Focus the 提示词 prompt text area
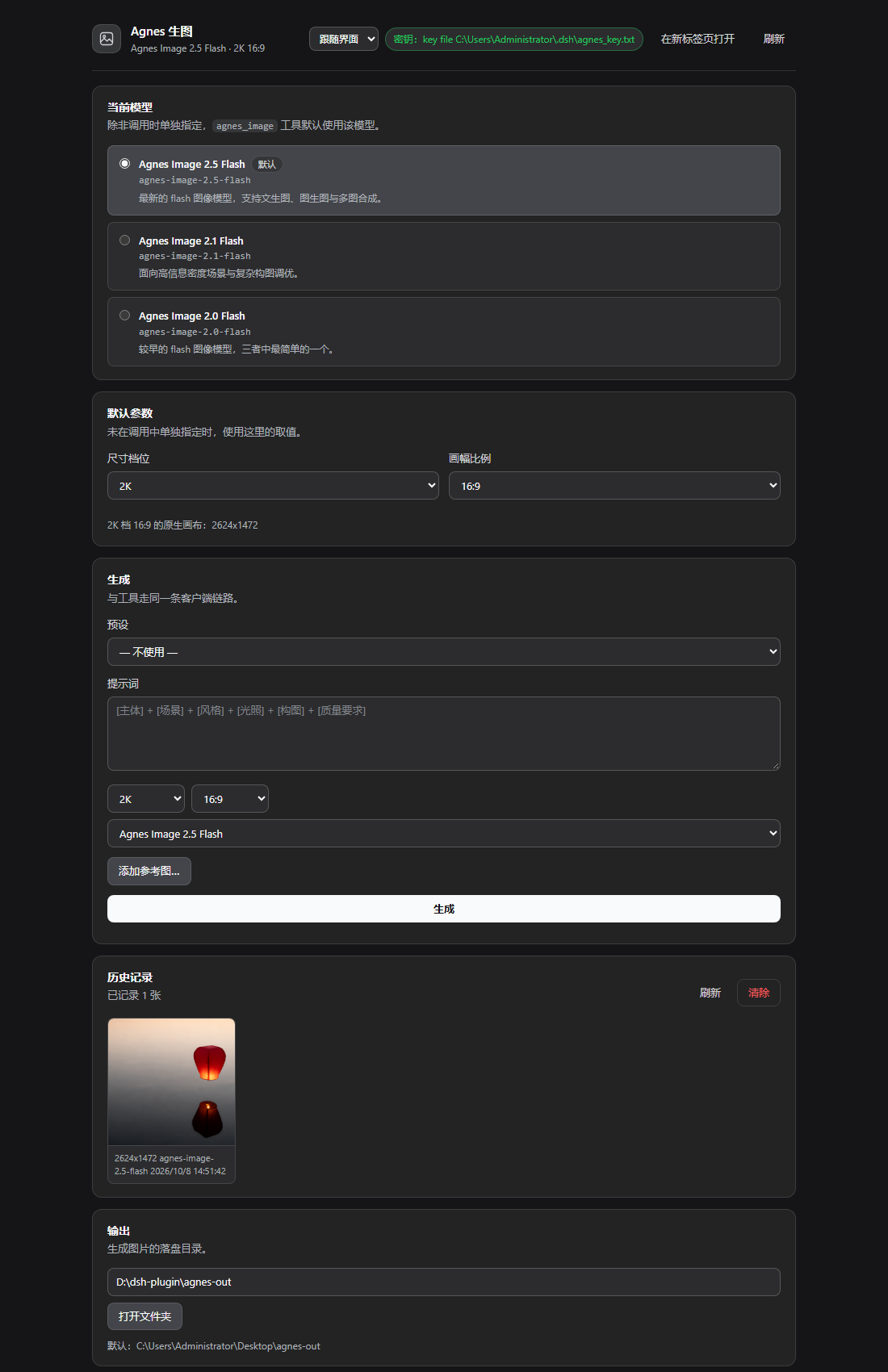 click(x=444, y=734)
